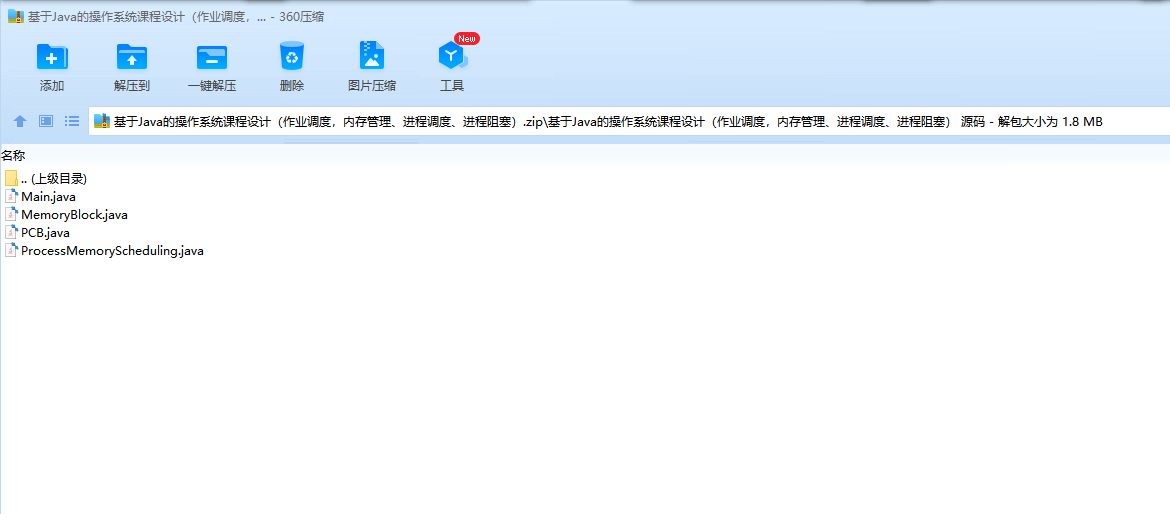This screenshot has width=1170, height=514.
Task: Click the MemoryBlock.java file icon
Action: [11, 214]
